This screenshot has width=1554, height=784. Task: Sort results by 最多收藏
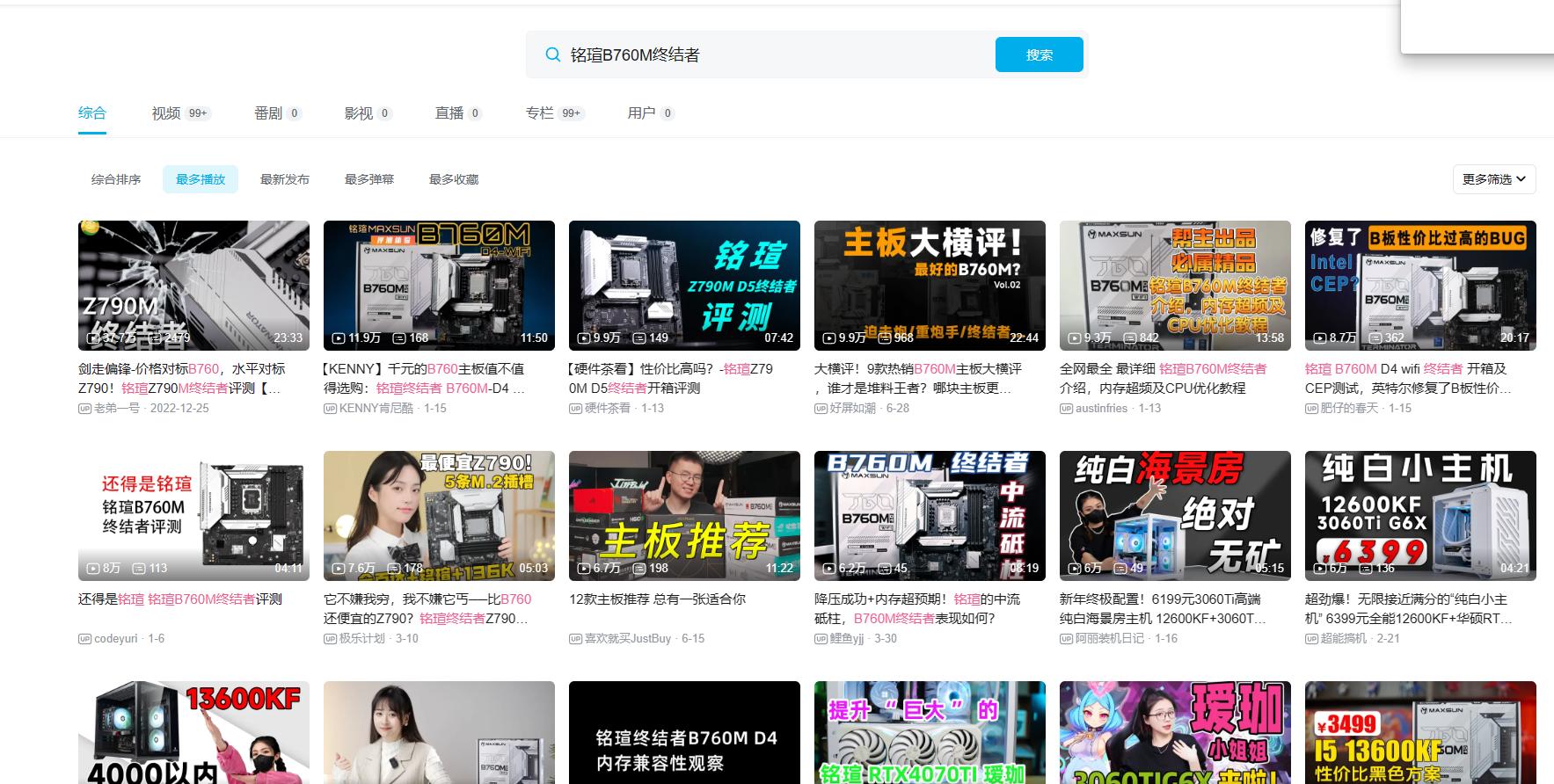tap(454, 179)
